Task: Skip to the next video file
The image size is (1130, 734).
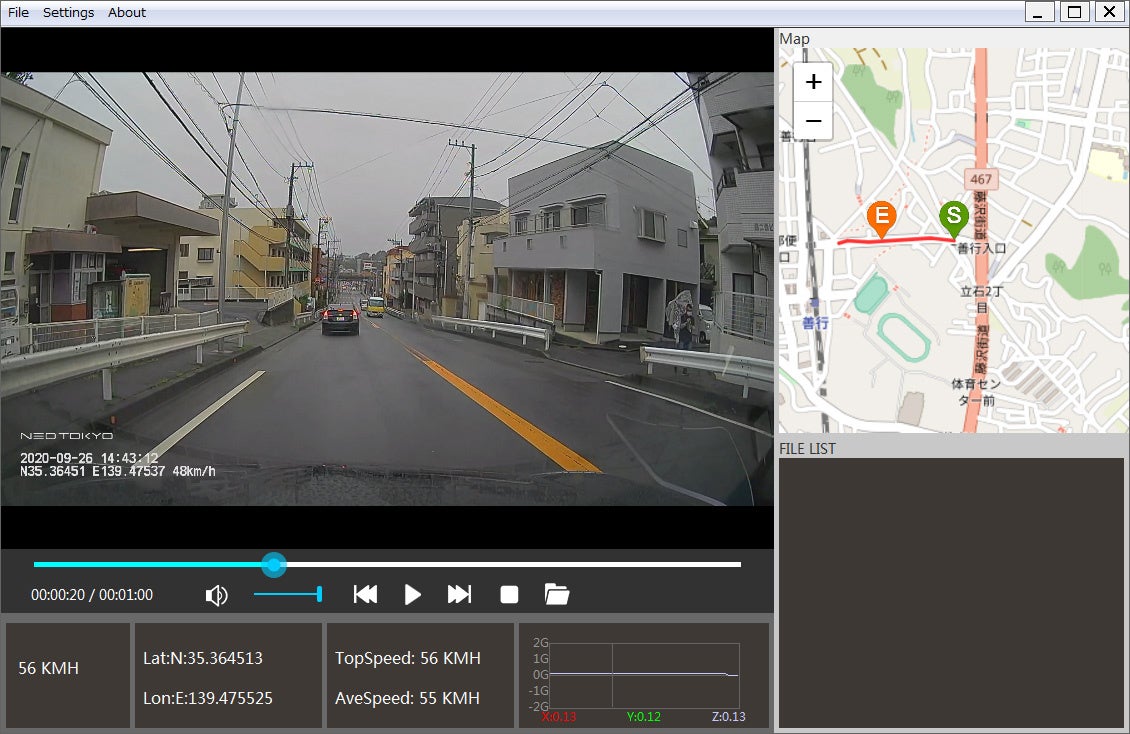Action: [459, 595]
